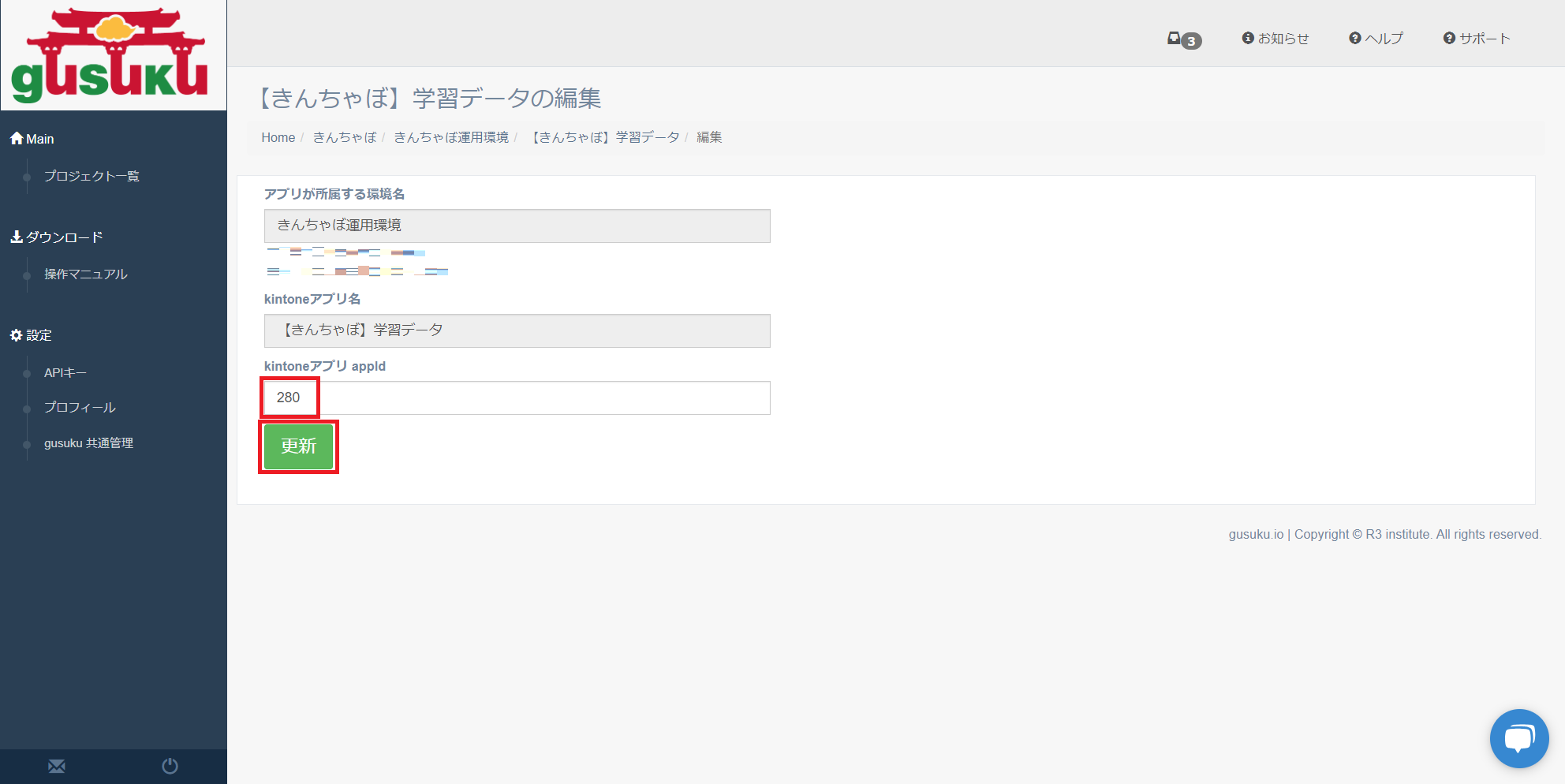
Task: Open APIキー settings in the sidebar
Action: click(x=65, y=372)
